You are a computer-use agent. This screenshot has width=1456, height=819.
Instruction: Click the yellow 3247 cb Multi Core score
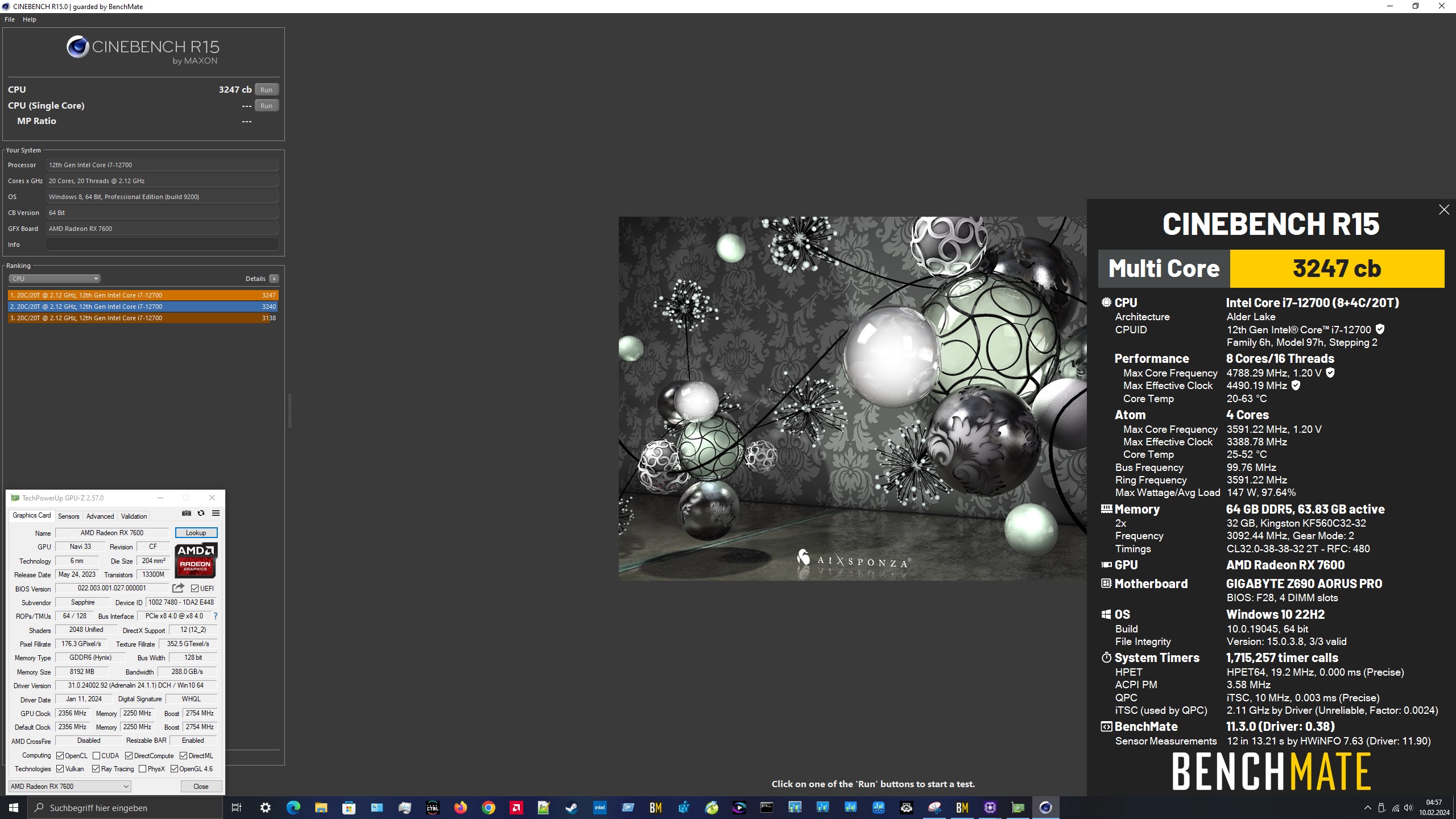pyautogui.click(x=1337, y=268)
